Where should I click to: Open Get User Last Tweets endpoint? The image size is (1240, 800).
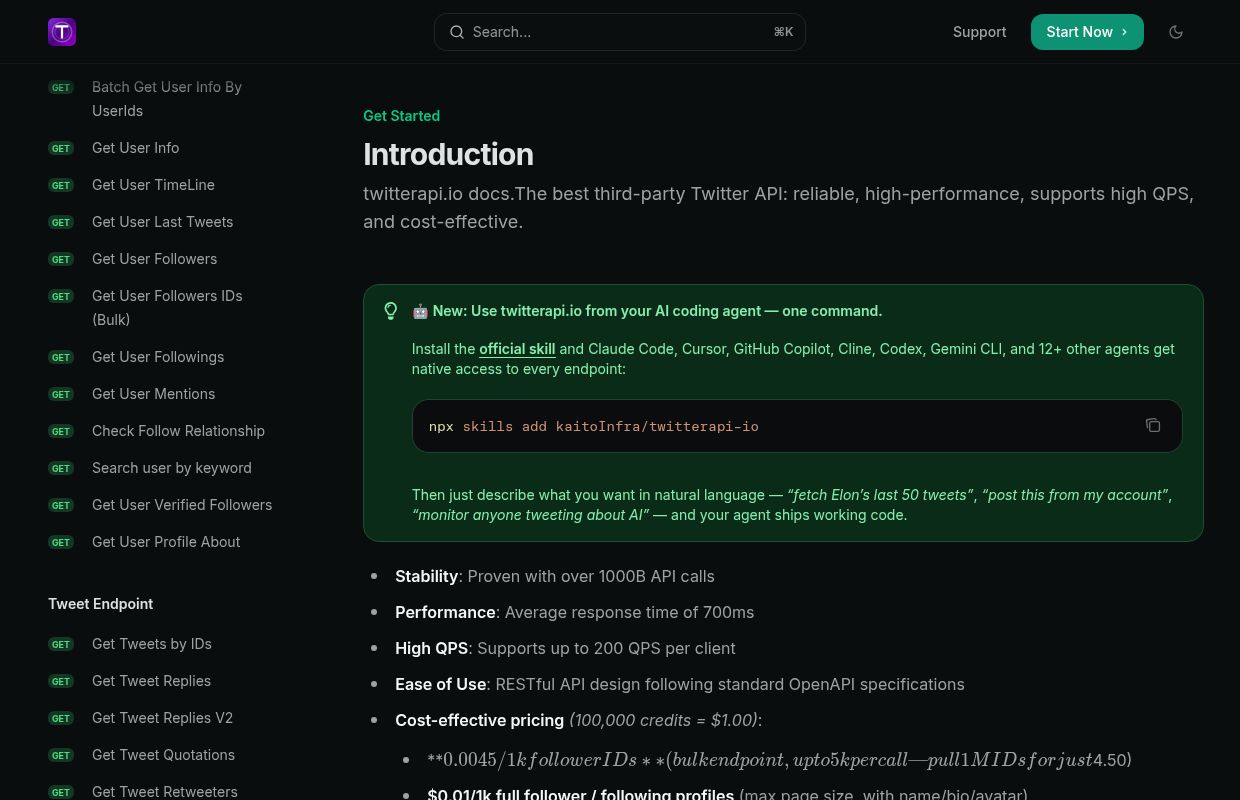pyautogui.click(x=163, y=222)
